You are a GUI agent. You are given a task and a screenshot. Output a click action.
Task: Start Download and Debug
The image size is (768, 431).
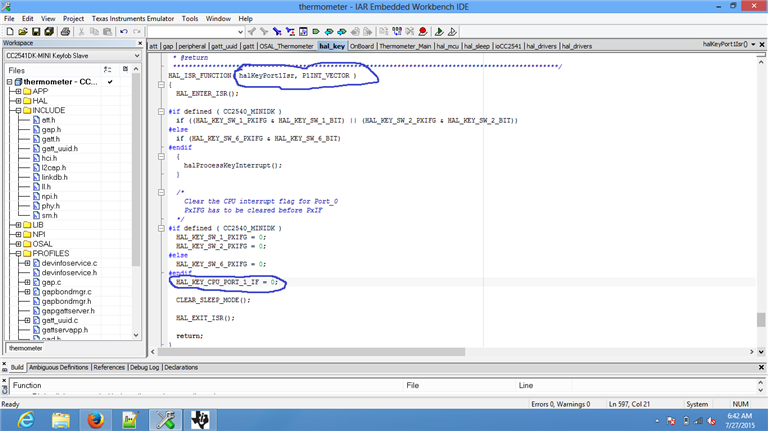click(439, 32)
